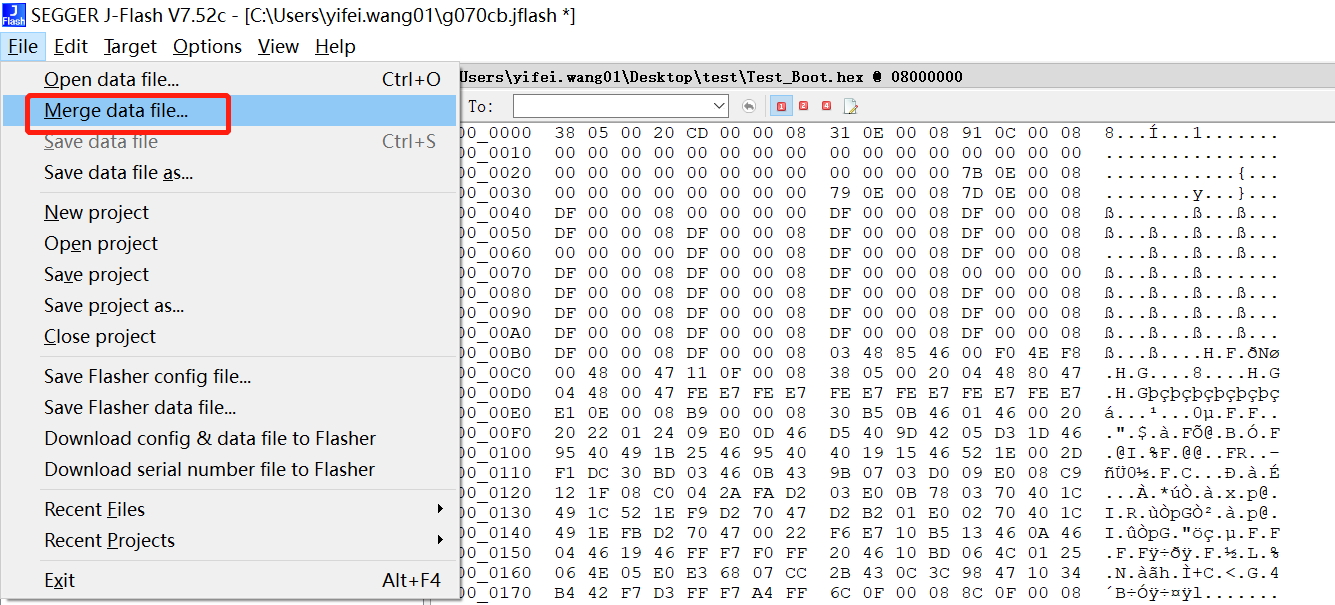Open the Go To address combo box dropdown
This screenshot has width=1335, height=605.
pos(719,106)
